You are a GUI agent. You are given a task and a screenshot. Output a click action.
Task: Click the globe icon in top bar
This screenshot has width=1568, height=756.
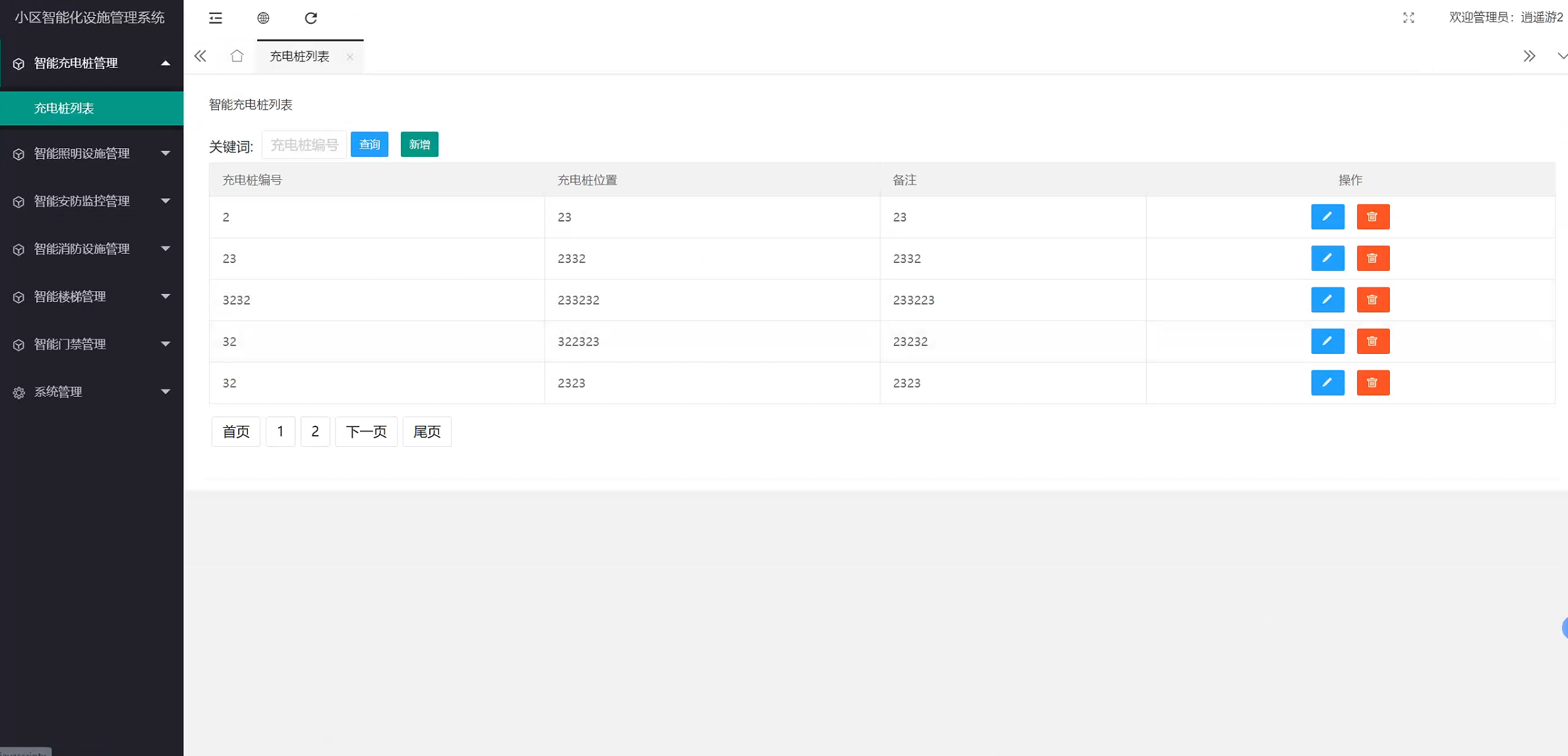[x=263, y=18]
